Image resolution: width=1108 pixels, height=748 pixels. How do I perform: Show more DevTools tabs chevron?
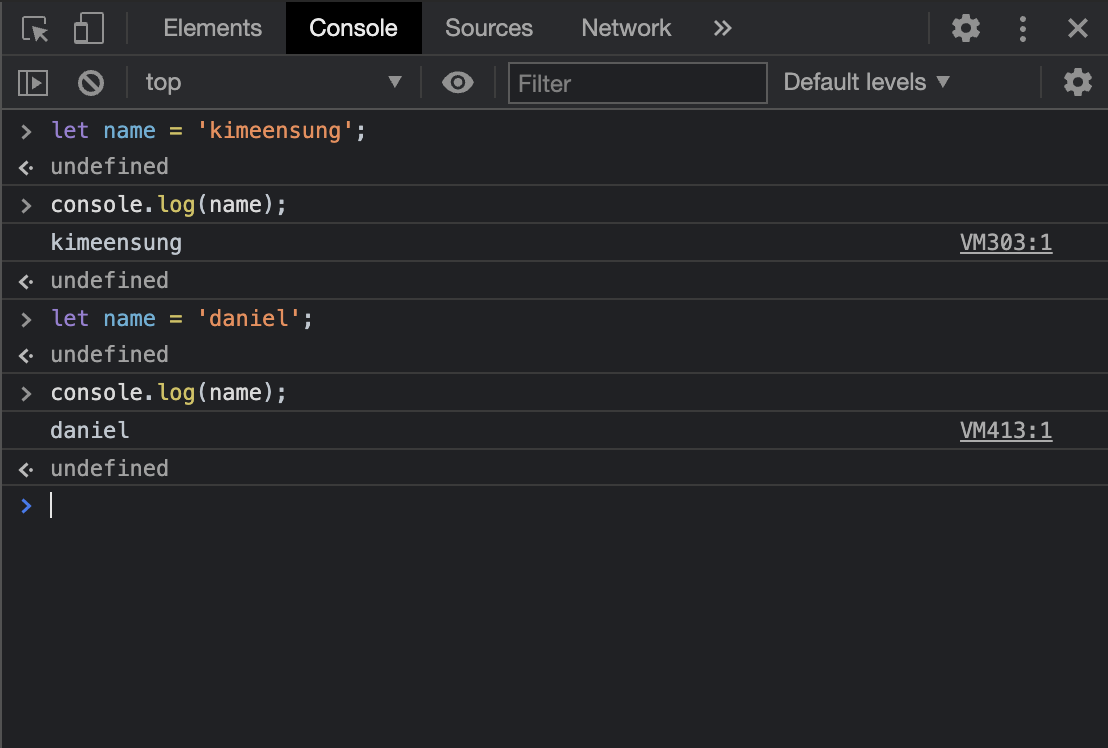722,28
